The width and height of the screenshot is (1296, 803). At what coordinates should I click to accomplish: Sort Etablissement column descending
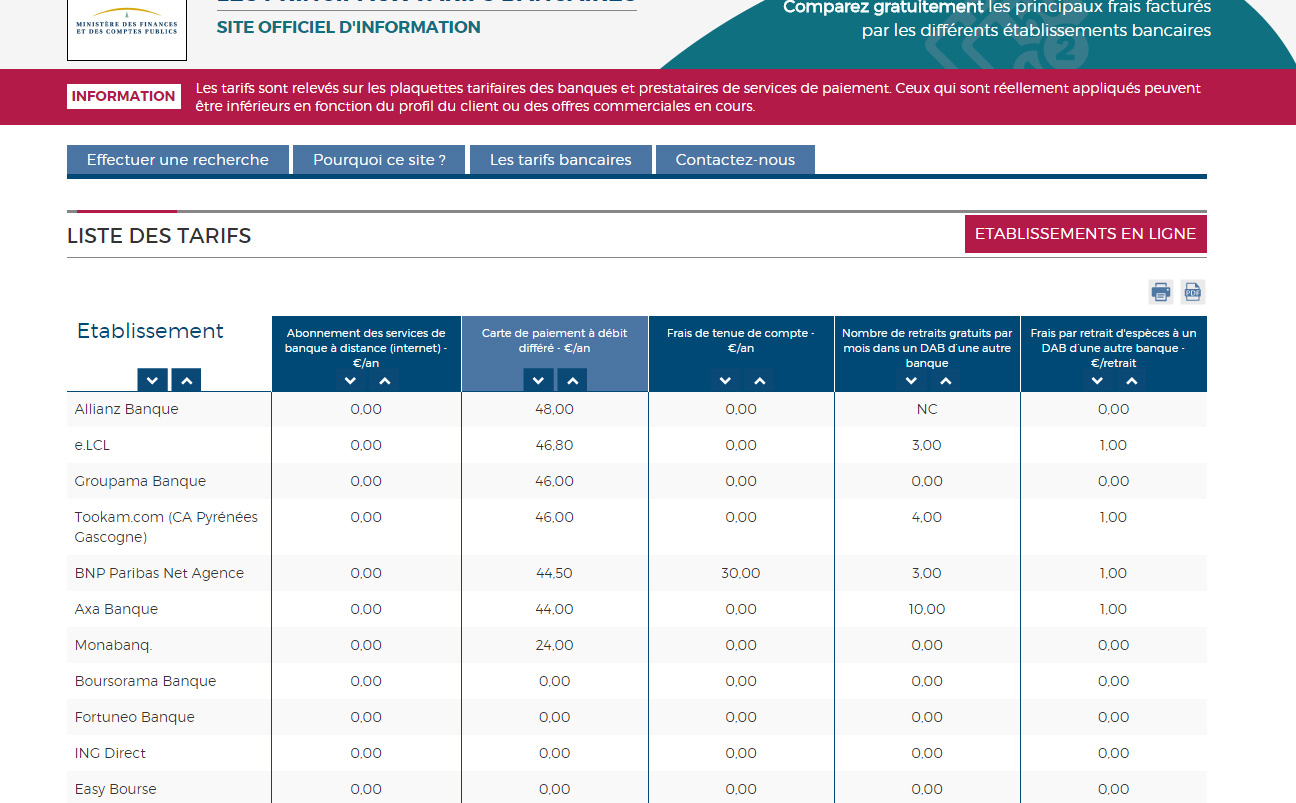click(152, 380)
